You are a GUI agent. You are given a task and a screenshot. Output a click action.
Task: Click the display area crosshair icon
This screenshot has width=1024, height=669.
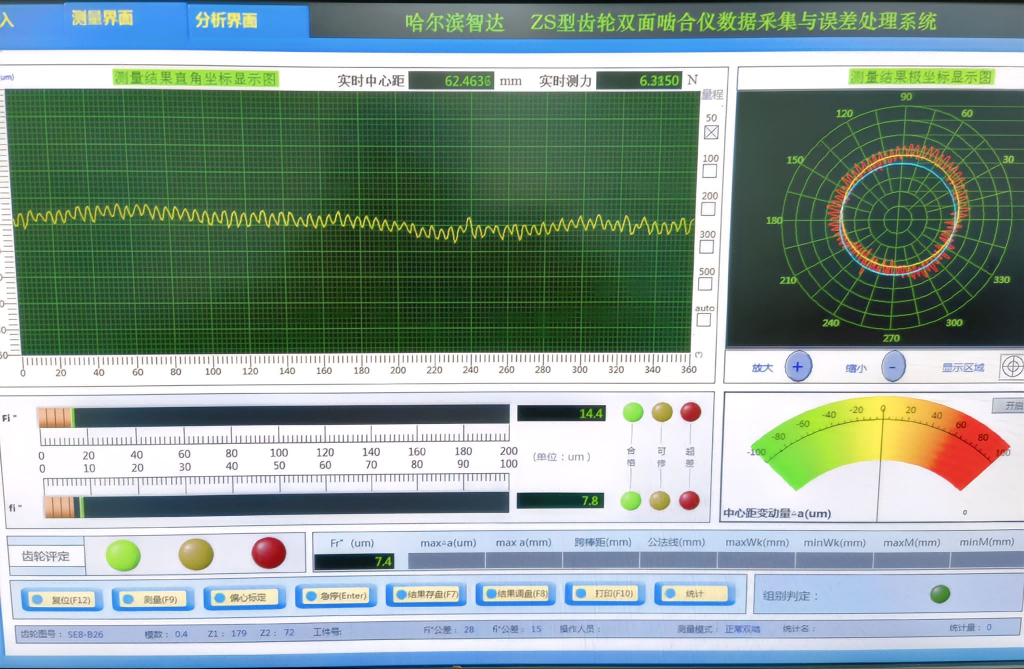1011,366
